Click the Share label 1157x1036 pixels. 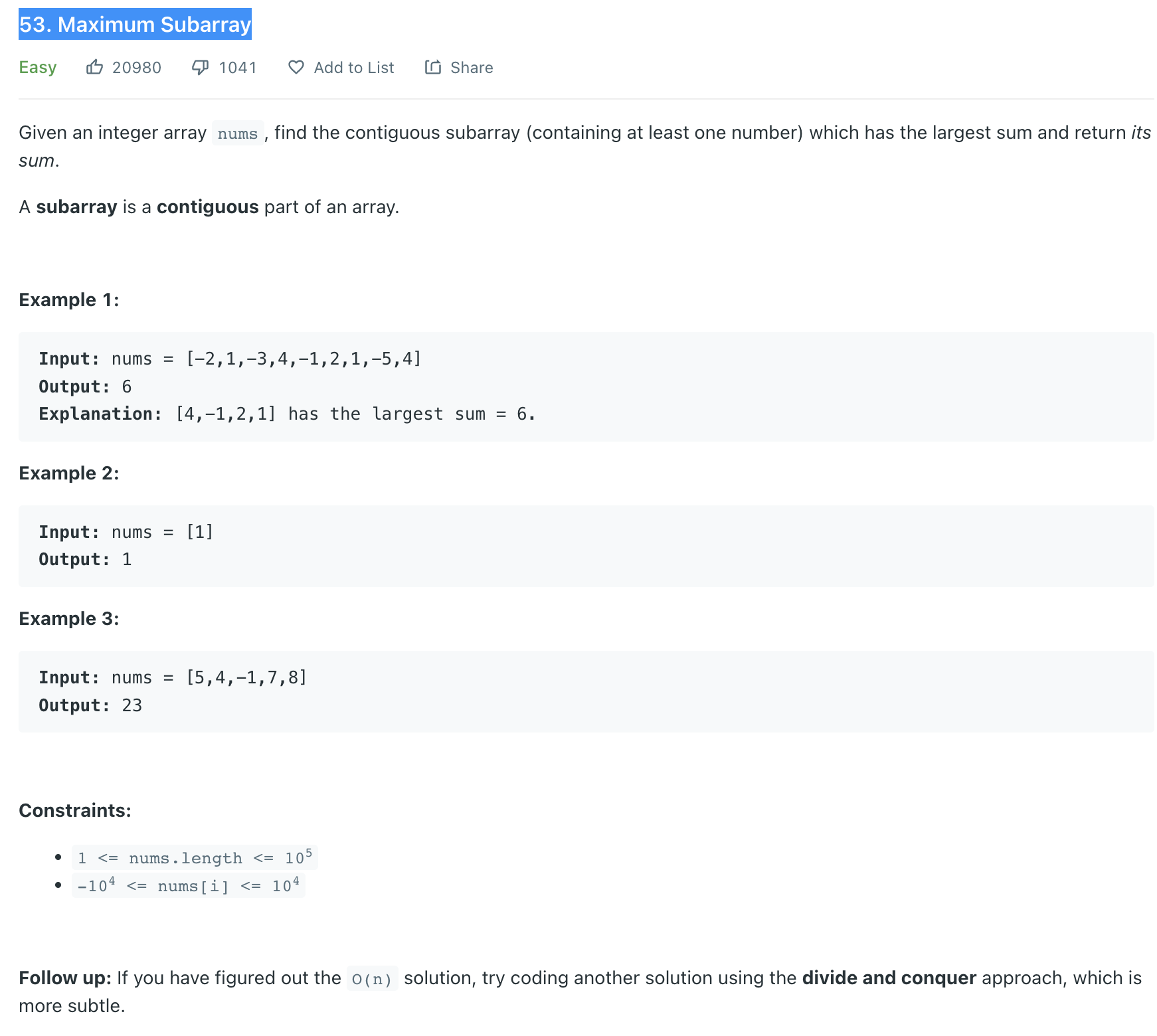click(x=472, y=68)
